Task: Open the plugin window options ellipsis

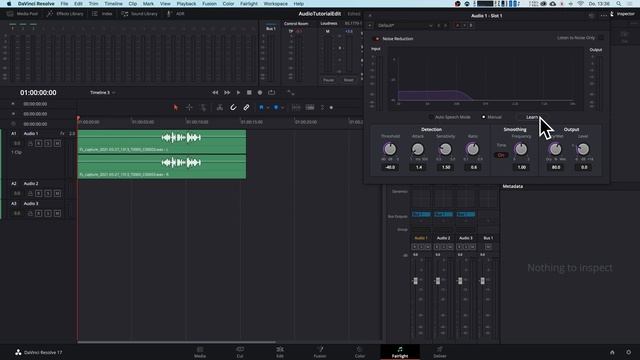Action: (x=604, y=16)
